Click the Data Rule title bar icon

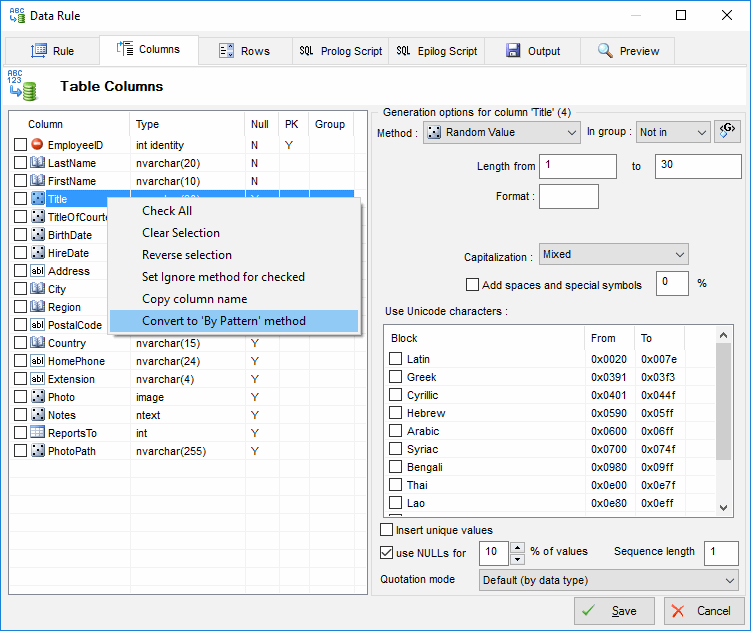17,15
